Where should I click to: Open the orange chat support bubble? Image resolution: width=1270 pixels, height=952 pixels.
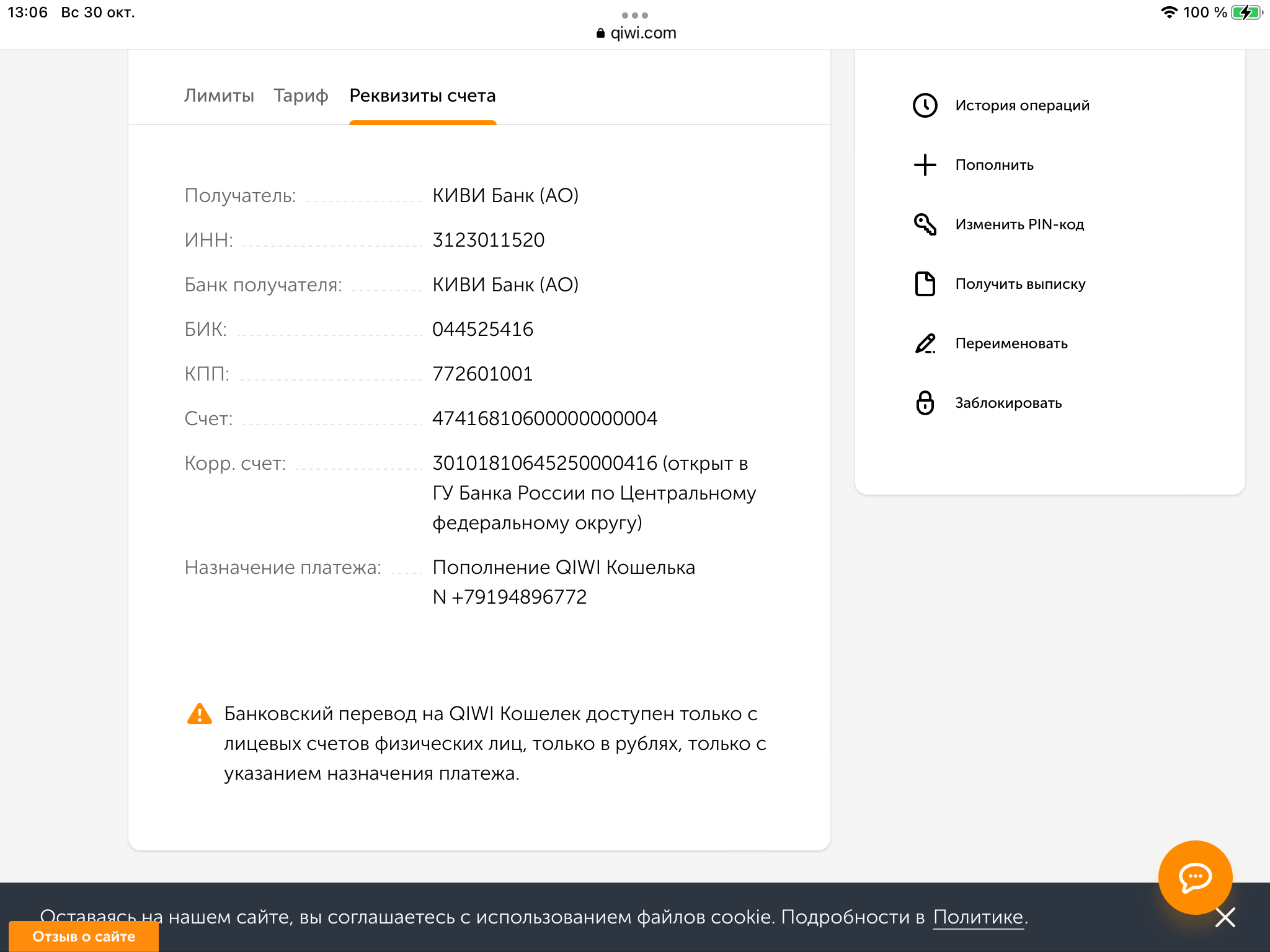(x=1195, y=877)
